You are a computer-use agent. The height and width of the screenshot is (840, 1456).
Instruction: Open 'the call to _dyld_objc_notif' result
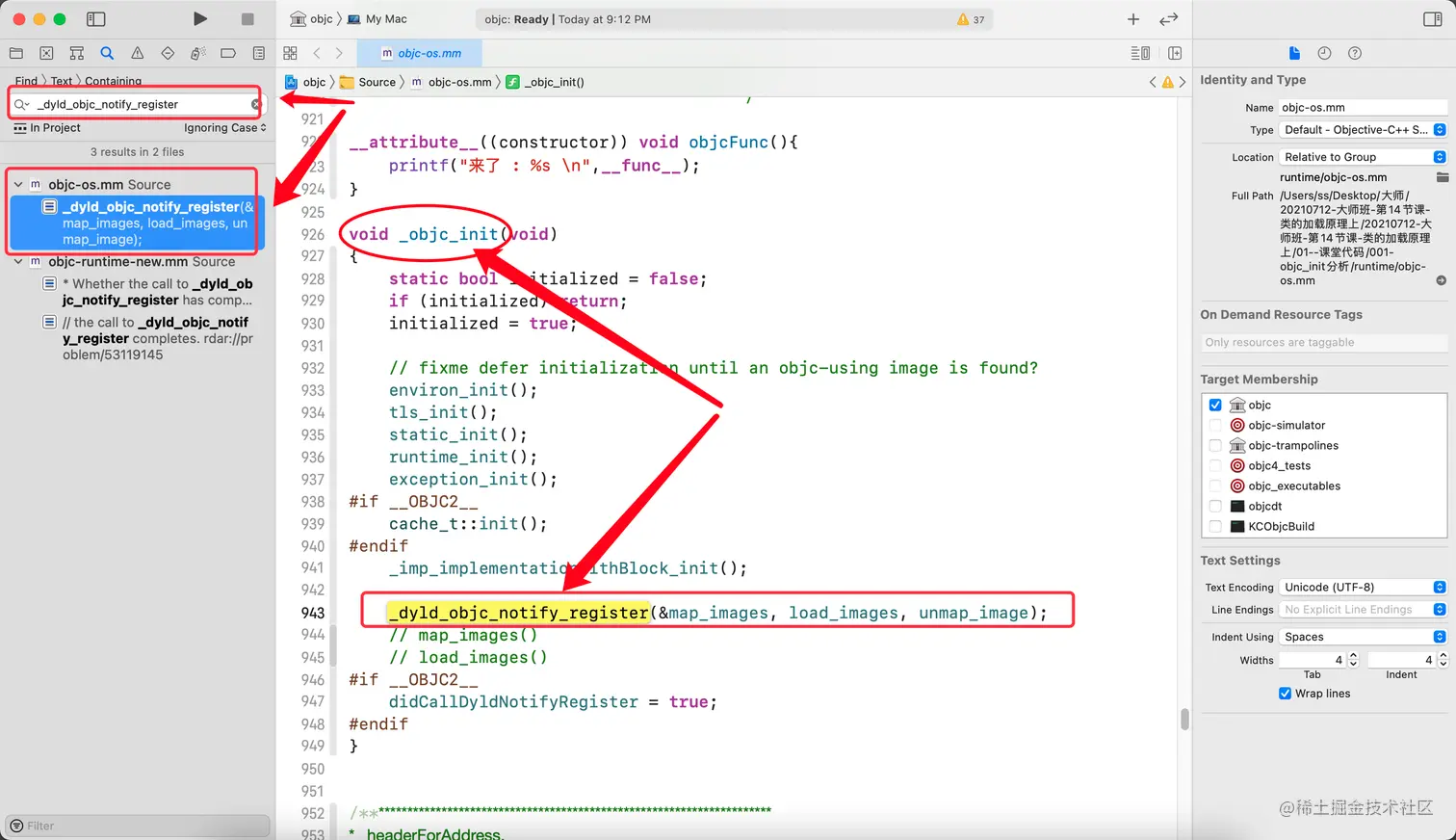[150, 338]
